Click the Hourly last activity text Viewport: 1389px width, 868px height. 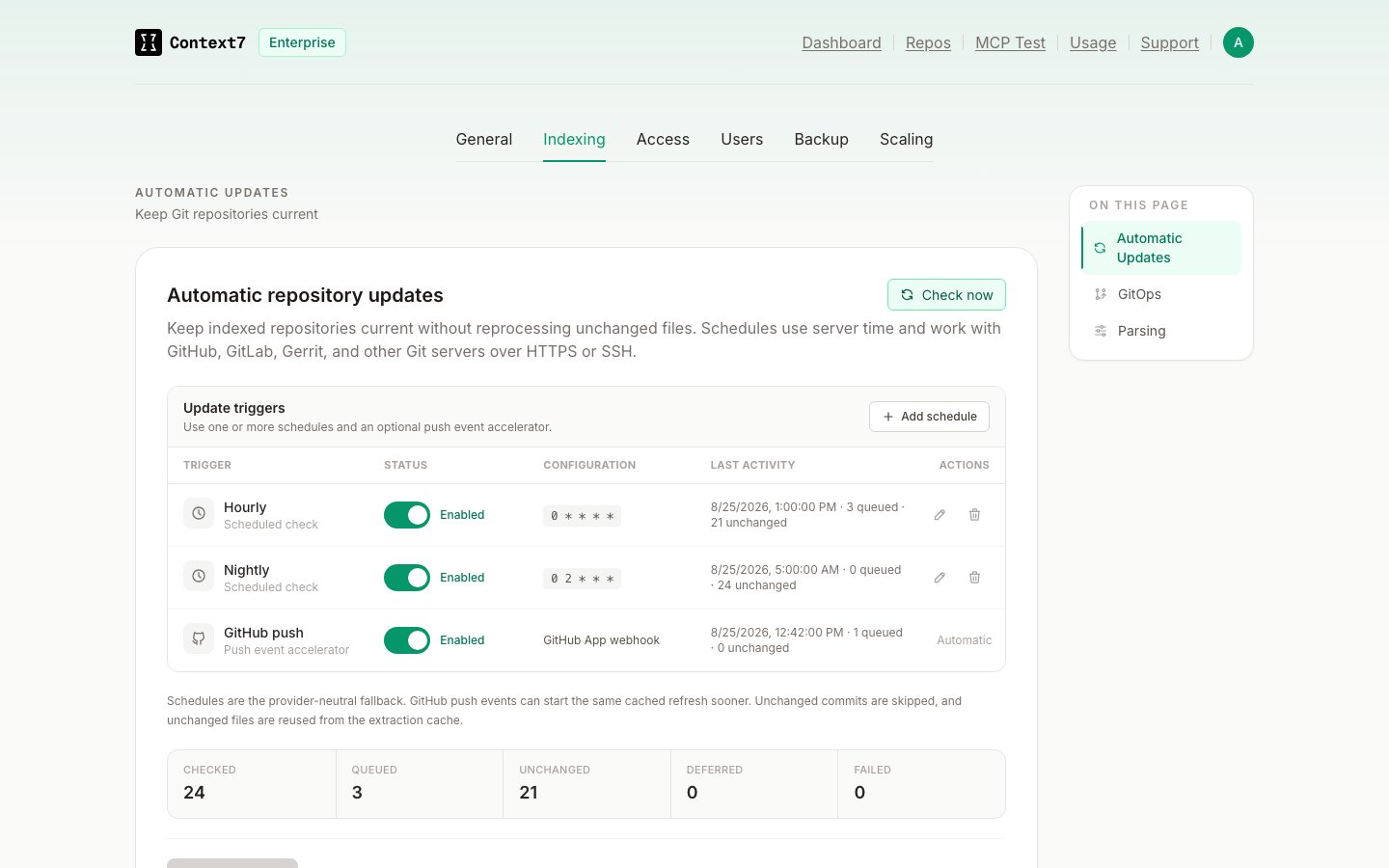pos(807,515)
